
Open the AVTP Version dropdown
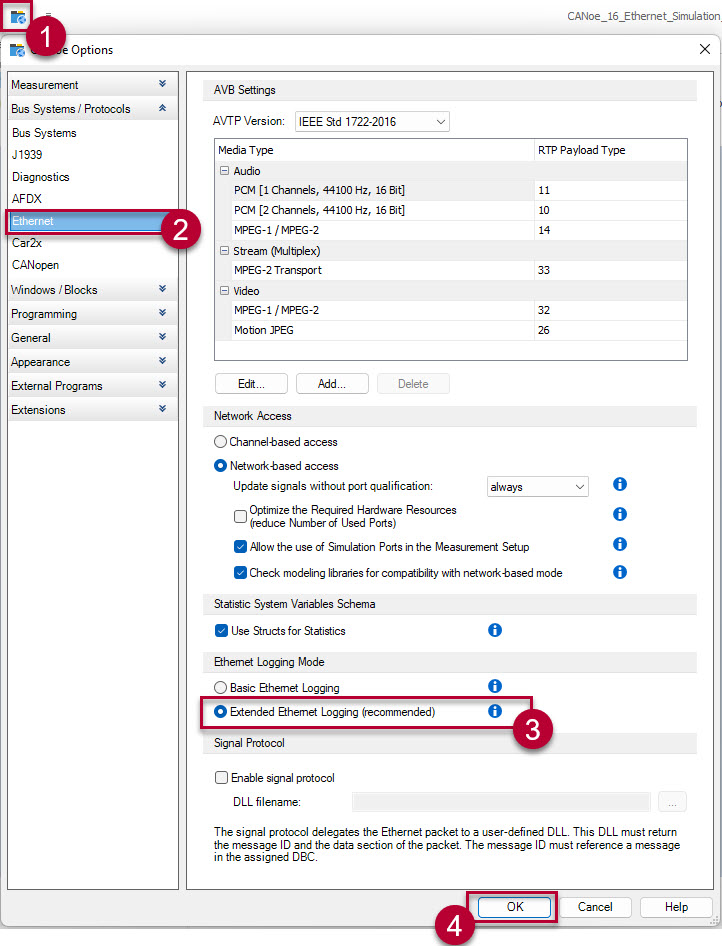(372, 122)
